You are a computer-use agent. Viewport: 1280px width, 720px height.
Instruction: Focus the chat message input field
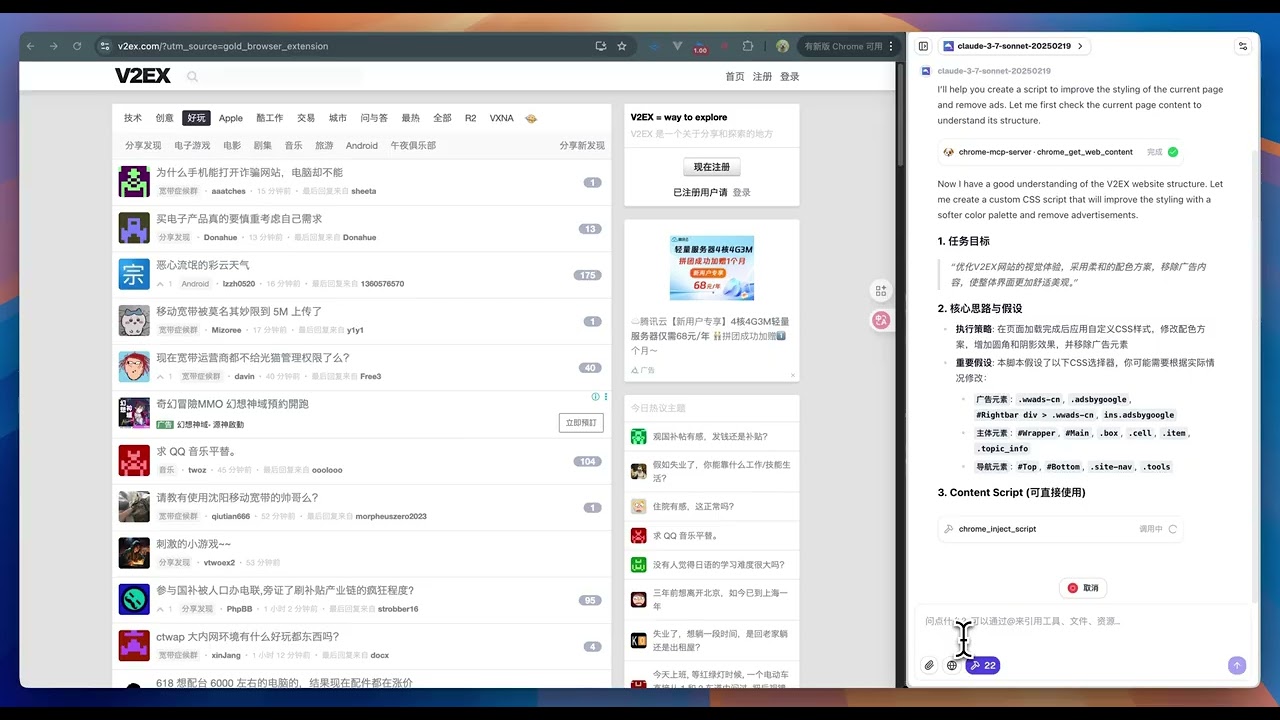(x=1083, y=621)
